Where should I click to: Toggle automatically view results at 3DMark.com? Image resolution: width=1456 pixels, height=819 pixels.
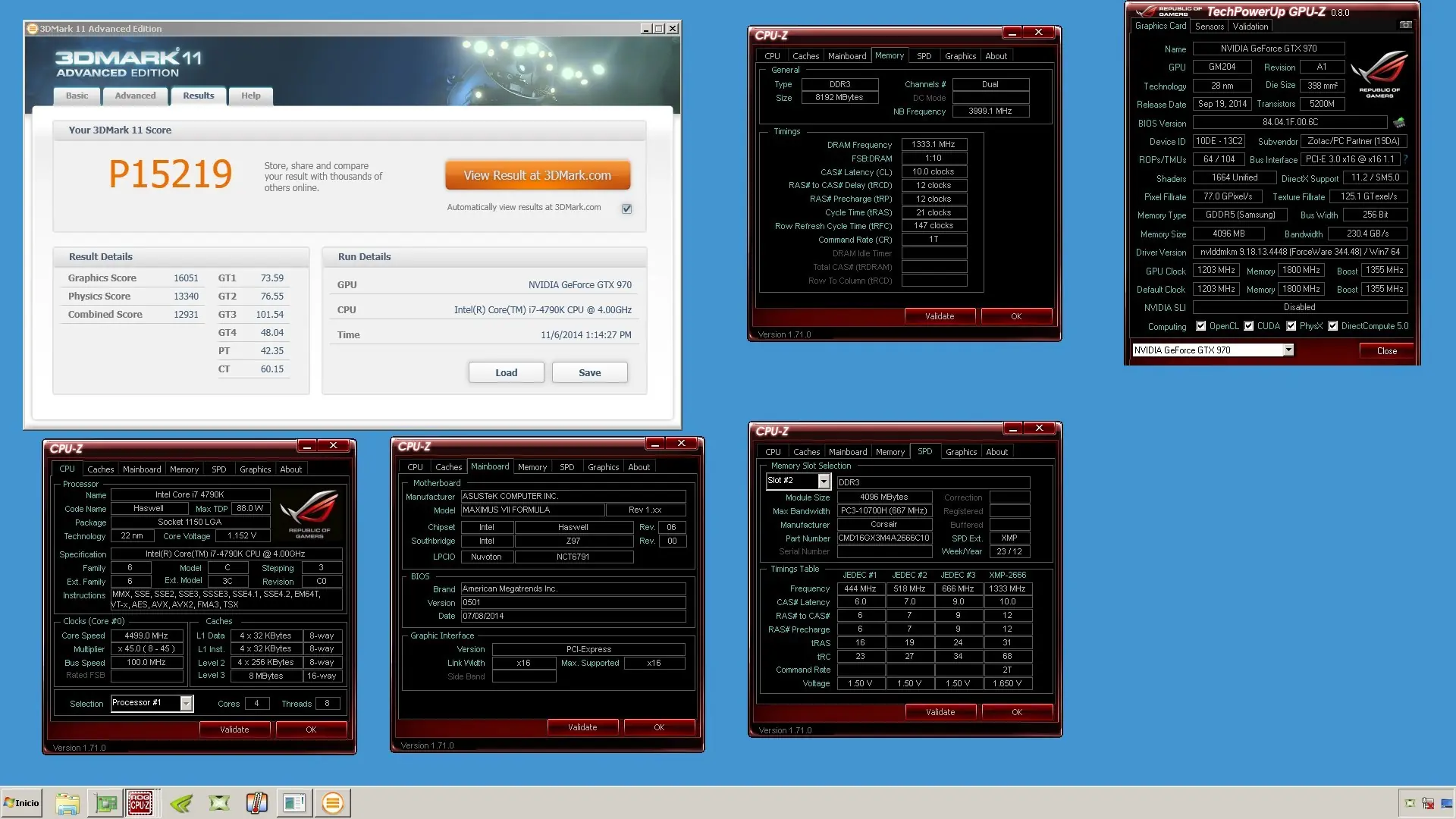626,209
